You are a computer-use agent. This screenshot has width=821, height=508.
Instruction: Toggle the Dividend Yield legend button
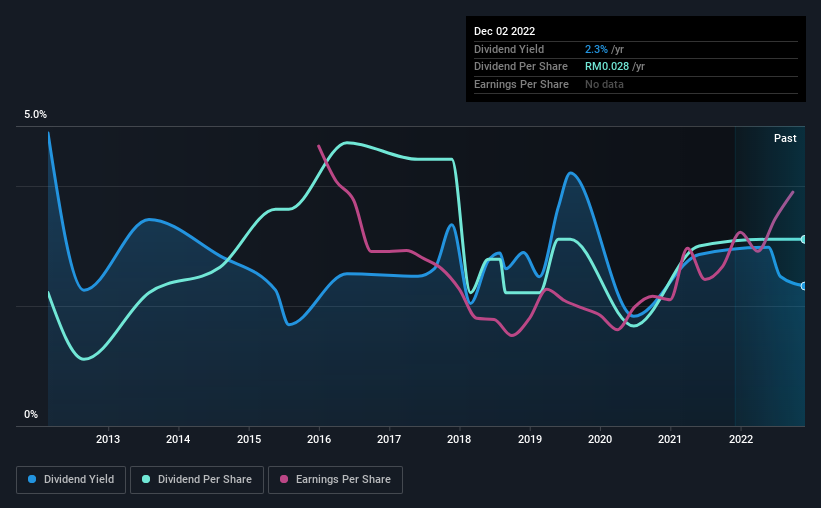(x=71, y=480)
